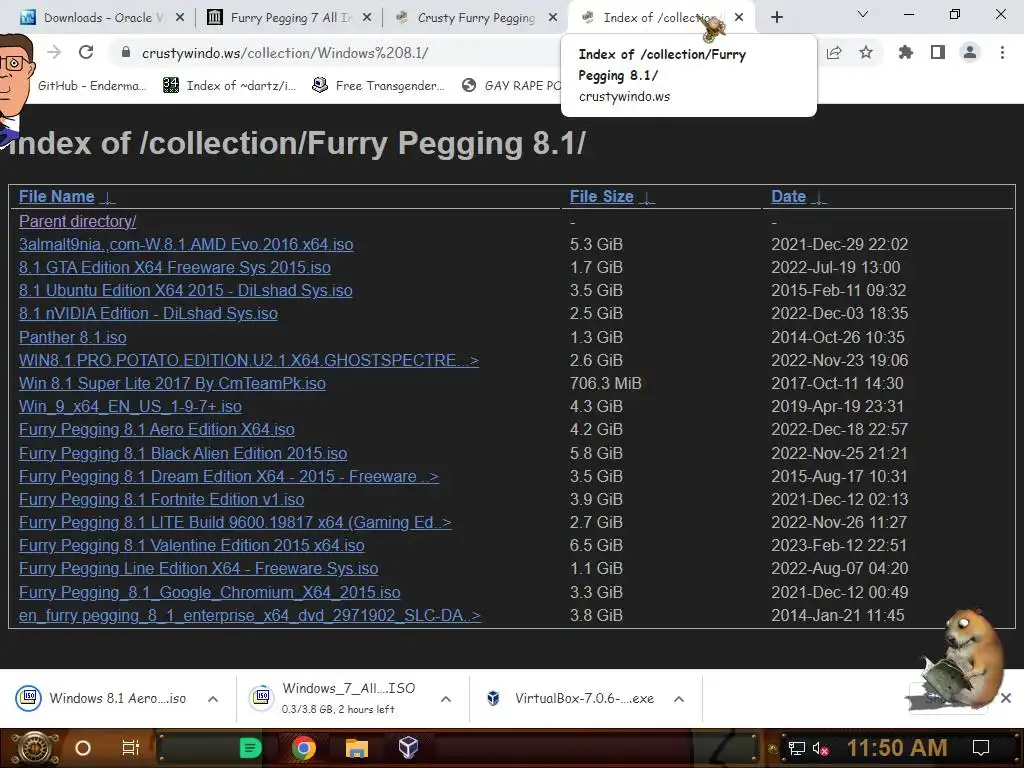
Task: Download the Google_Chromium_X64_2015 iso
Action: coord(210,592)
